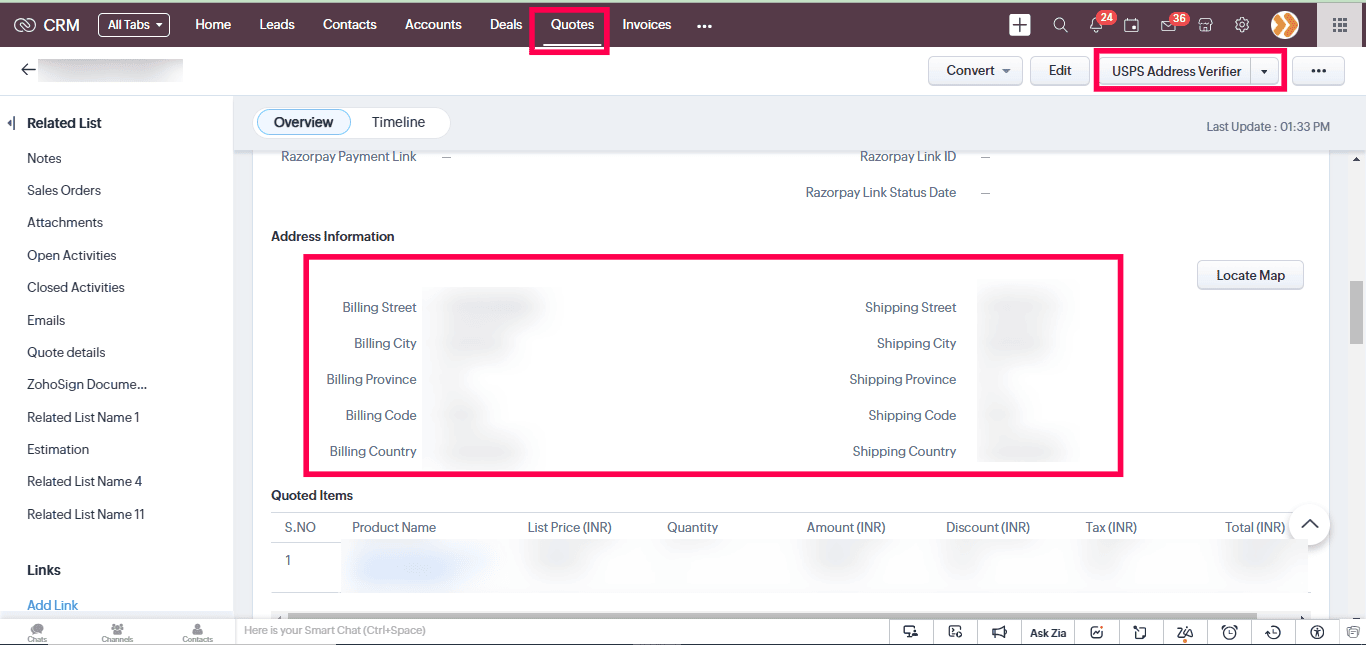Open the chart insights icon
The height and width of the screenshot is (645, 1366).
pos(1097,632)
